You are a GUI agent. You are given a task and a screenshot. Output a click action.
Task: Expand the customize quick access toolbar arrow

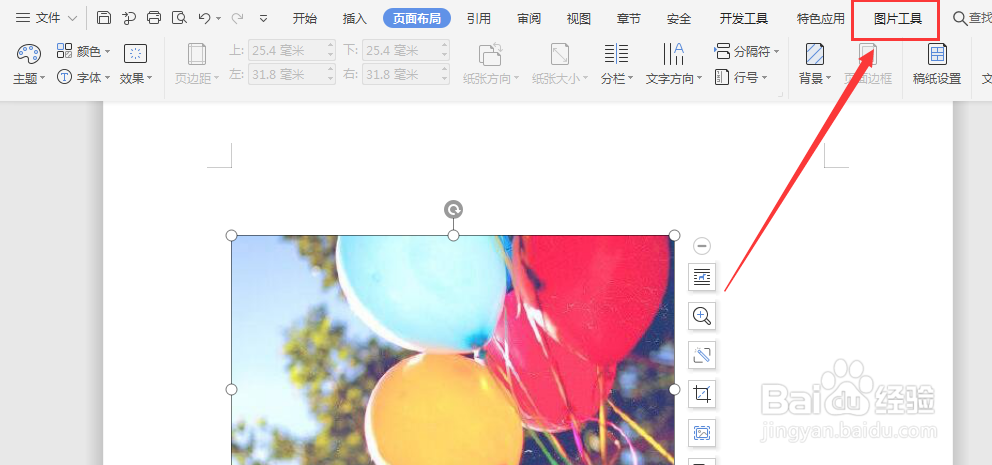click(264, 19)
